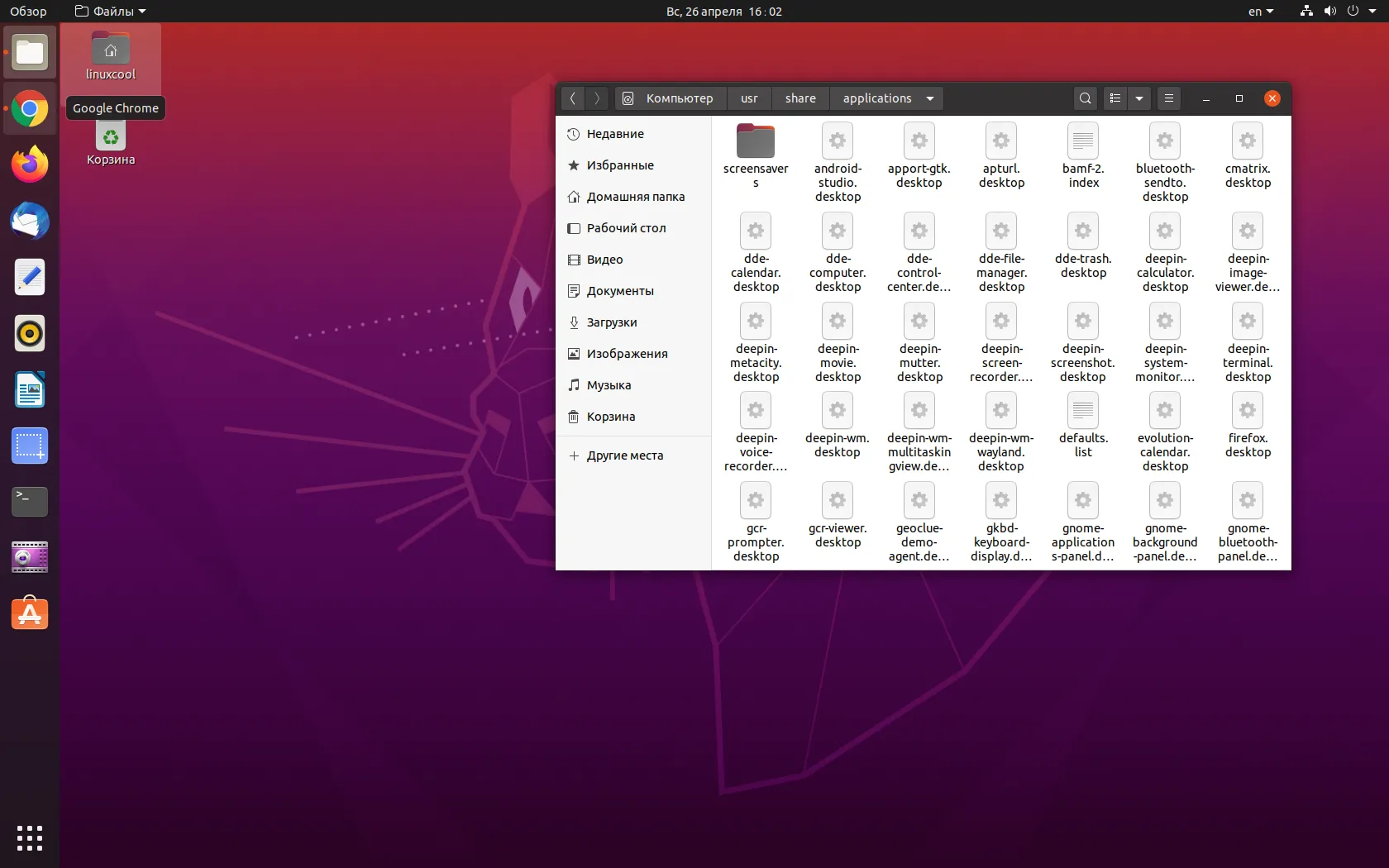The height and width of the screenshot is (868, 1389).
Task: Open Thunderbird mail from the dock
Action: tap(30, 221)
